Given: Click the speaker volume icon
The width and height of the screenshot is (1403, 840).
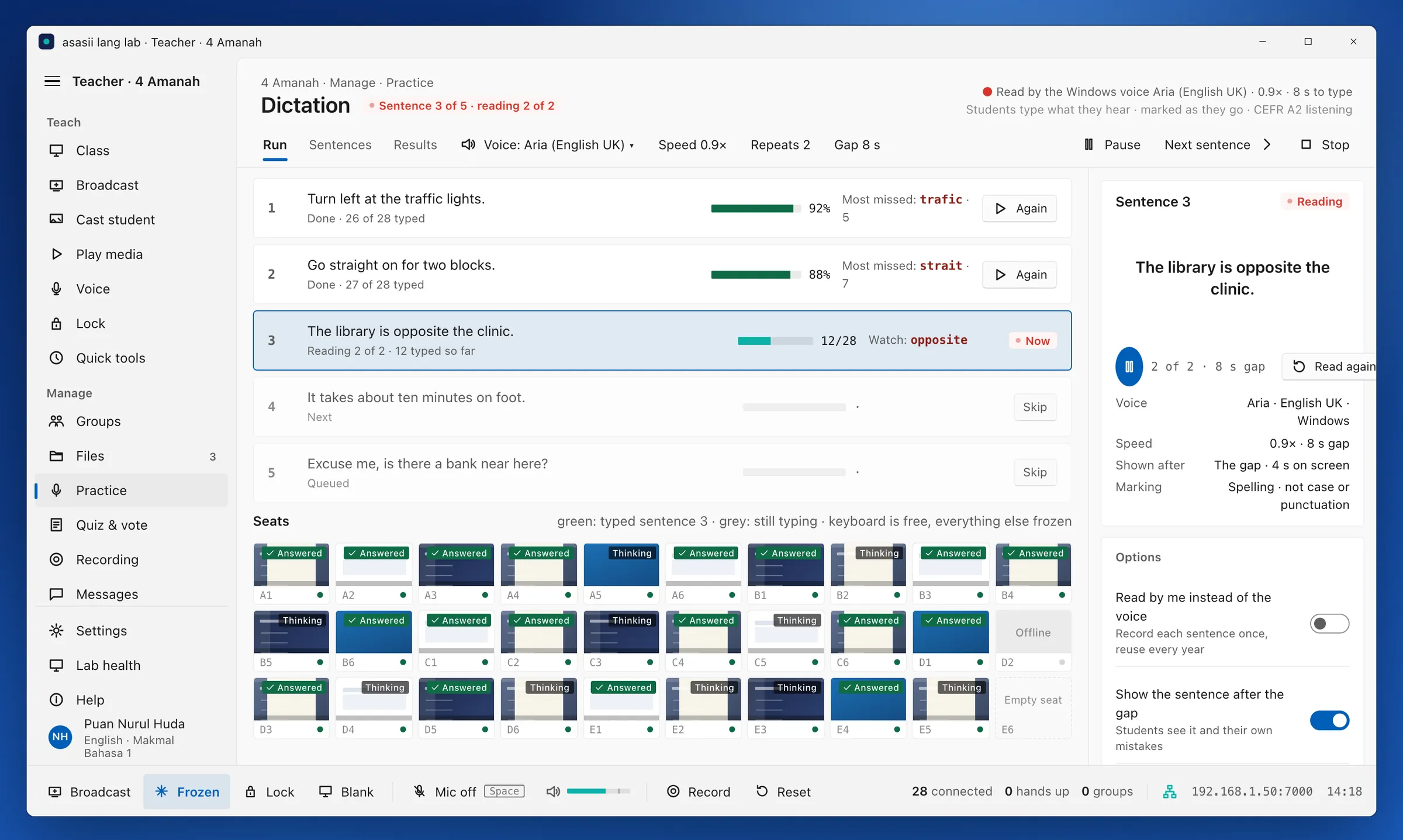Looking at the screenshot, I should pos(553,791).
